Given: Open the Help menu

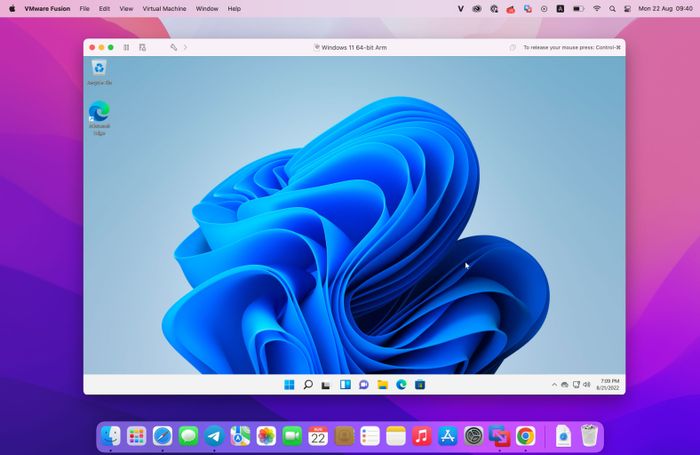Looking at the screenshot, I should point(234,8).
